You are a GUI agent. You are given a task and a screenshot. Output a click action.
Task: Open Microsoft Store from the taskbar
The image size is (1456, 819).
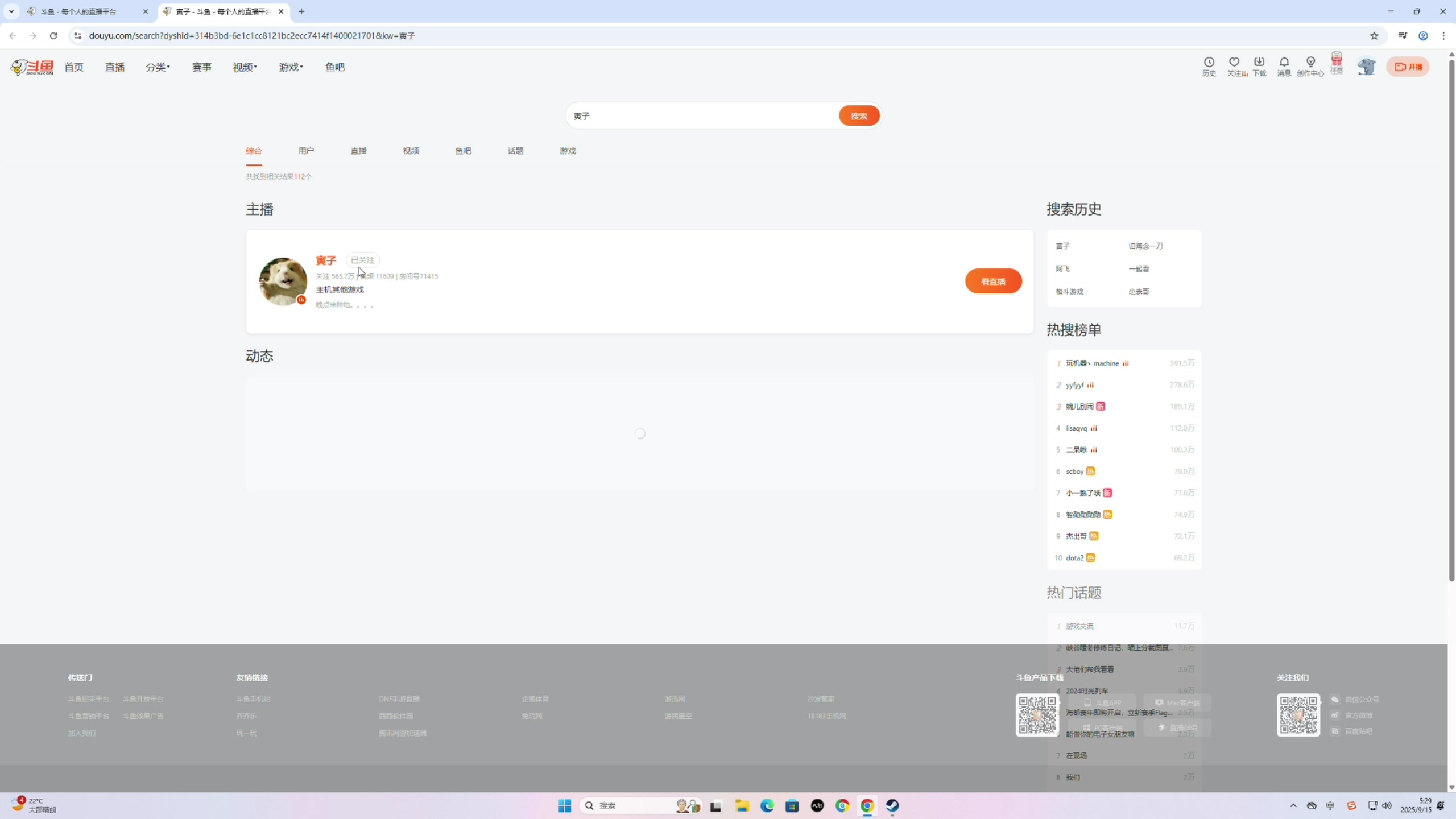pos(792,805)
